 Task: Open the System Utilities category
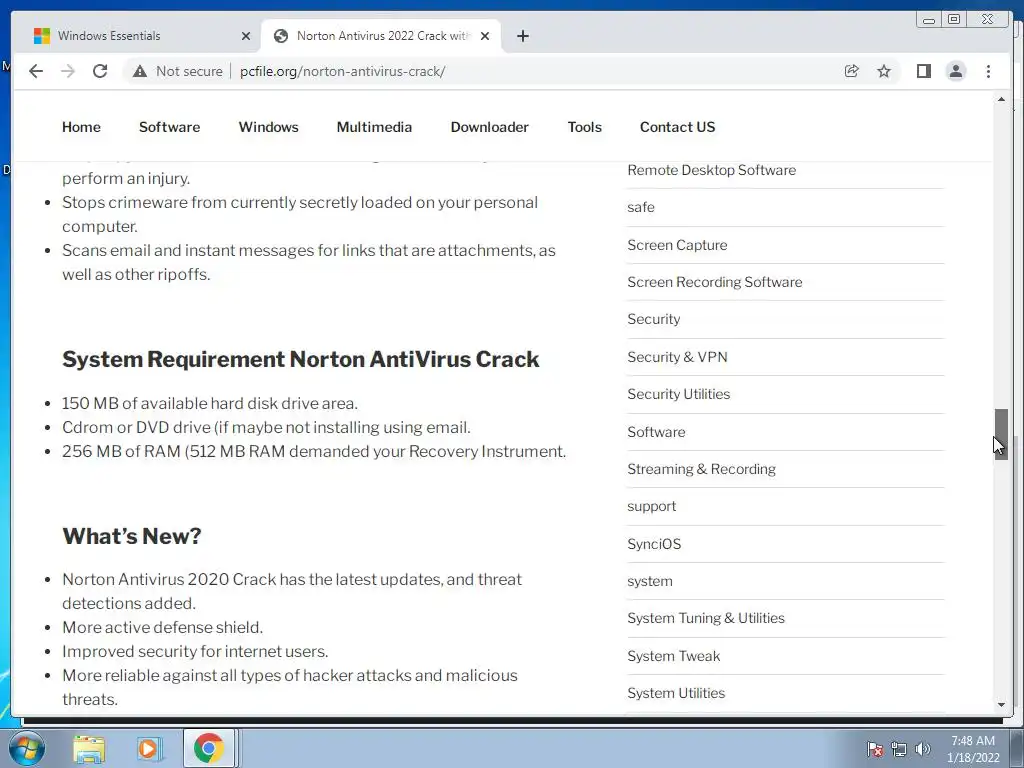click(676, 693)
